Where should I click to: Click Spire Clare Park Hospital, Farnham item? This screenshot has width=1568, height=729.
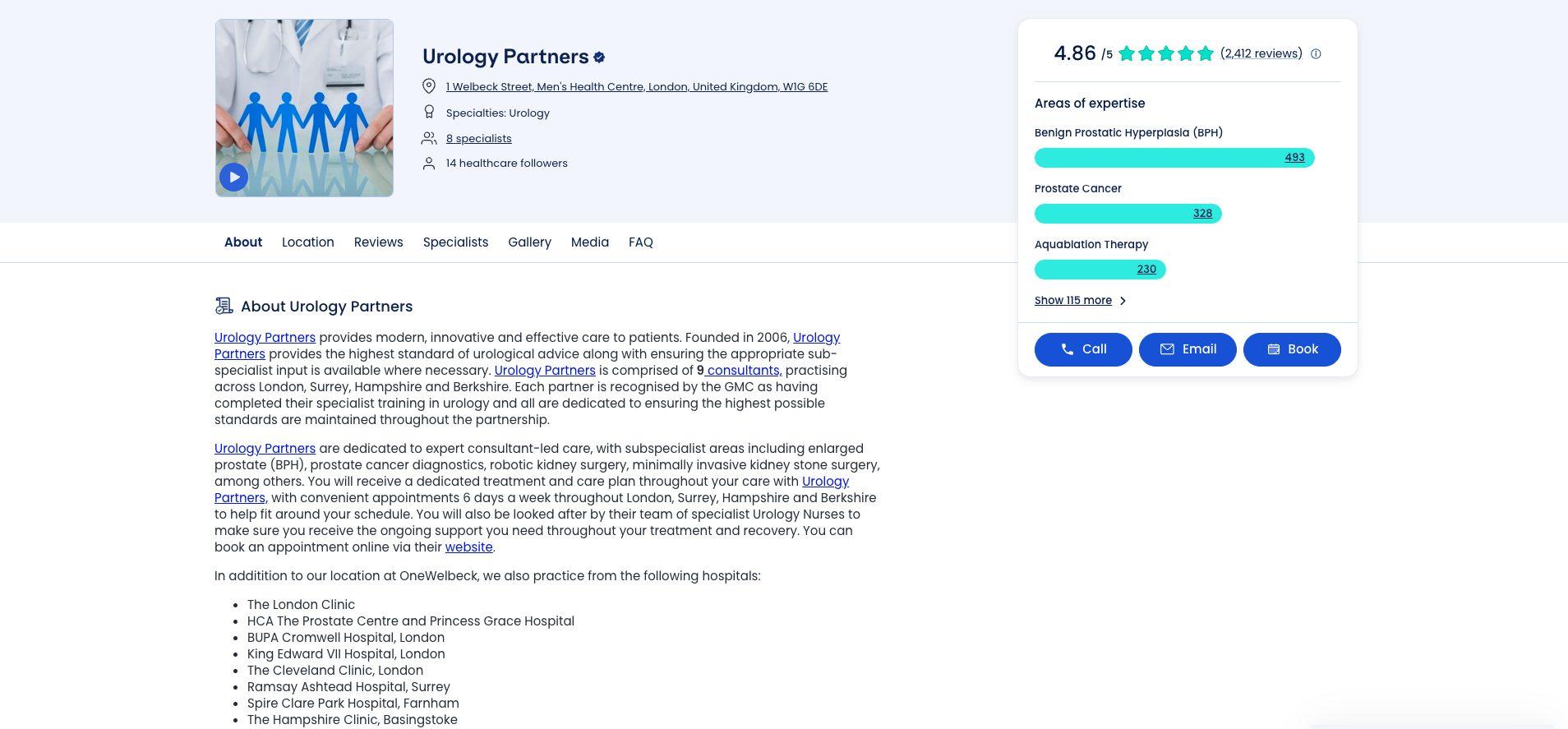(353, 704)
